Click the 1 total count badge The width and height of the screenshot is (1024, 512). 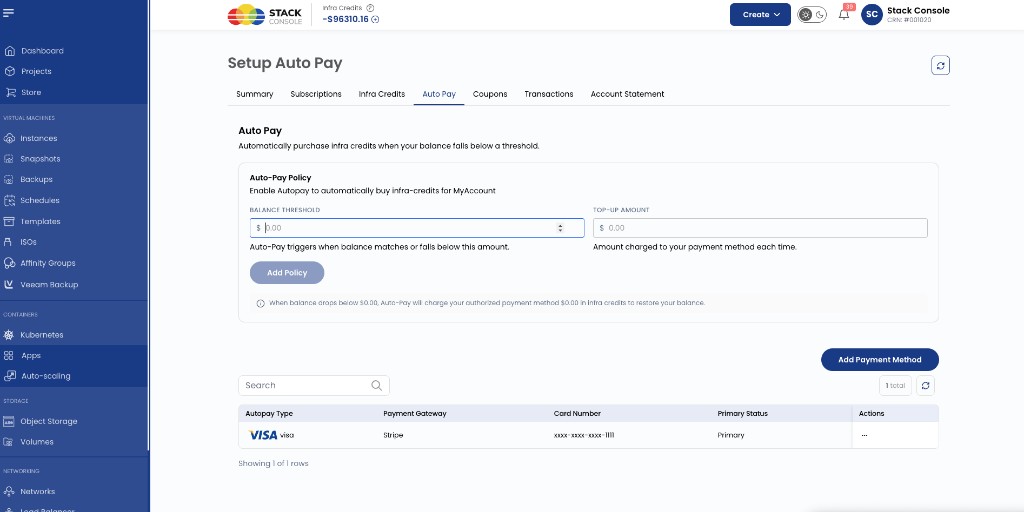coord(895,385)
